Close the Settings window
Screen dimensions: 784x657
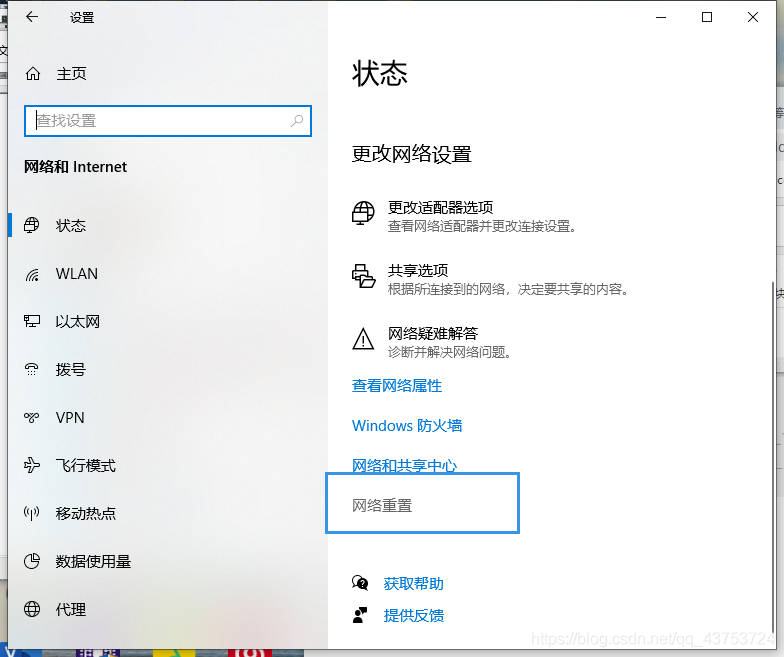click(753, 17)
